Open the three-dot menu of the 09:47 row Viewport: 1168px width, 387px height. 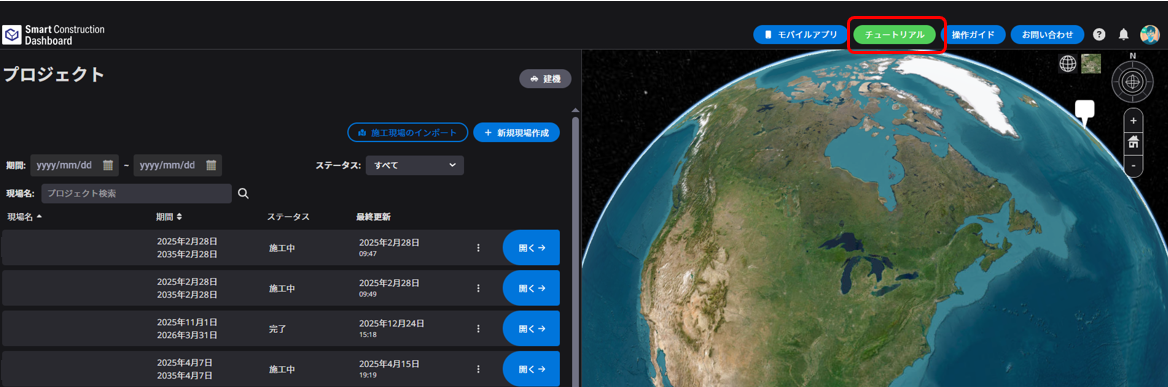[478, 248]
